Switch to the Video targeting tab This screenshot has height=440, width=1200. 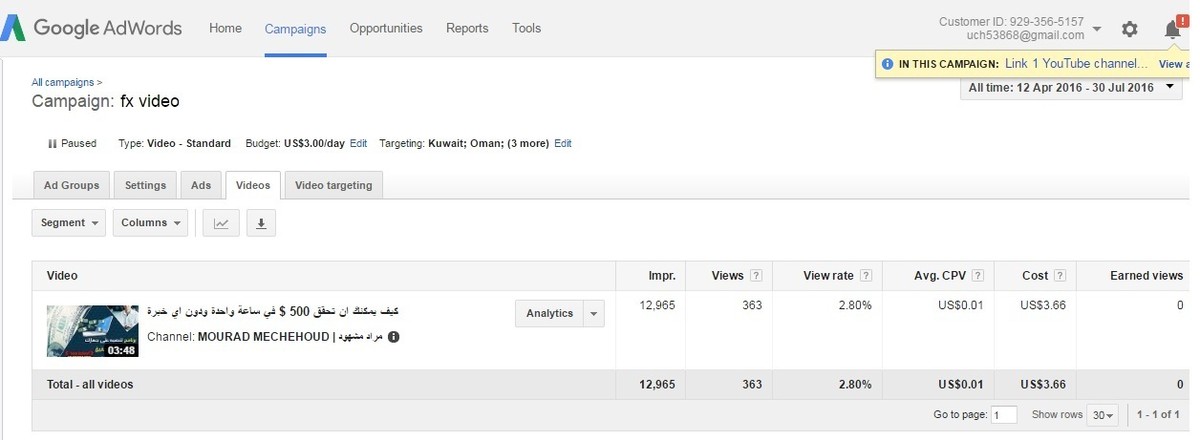(x=334, y=185)
